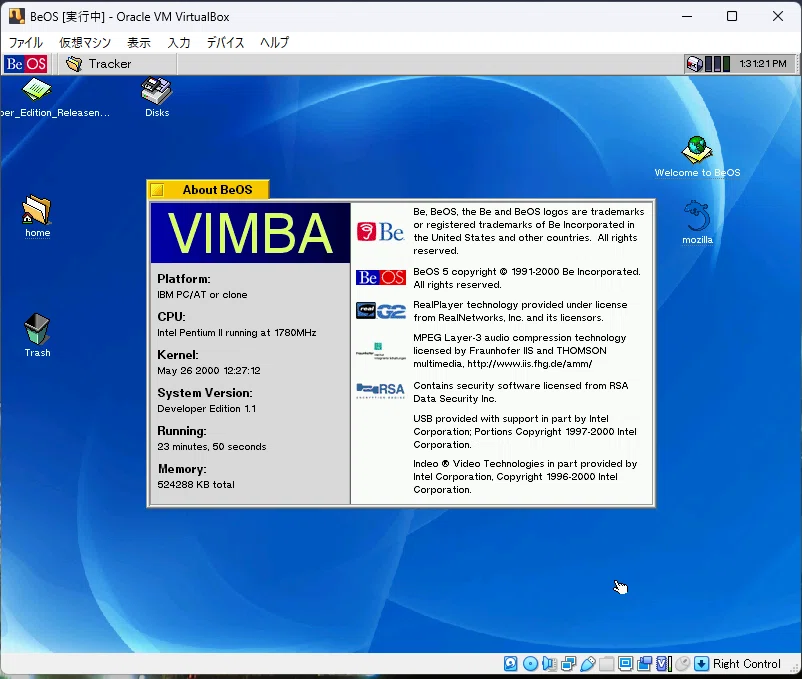The width and height of the screenshot is (802, 679).
Task: Select the Trash desktop icon
Action: 37,335
